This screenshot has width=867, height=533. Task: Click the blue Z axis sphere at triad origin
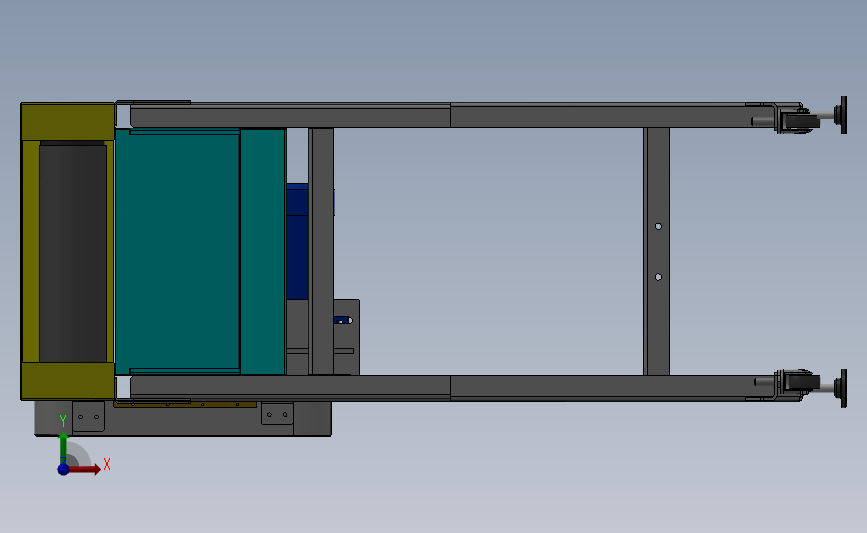[63, 469]
